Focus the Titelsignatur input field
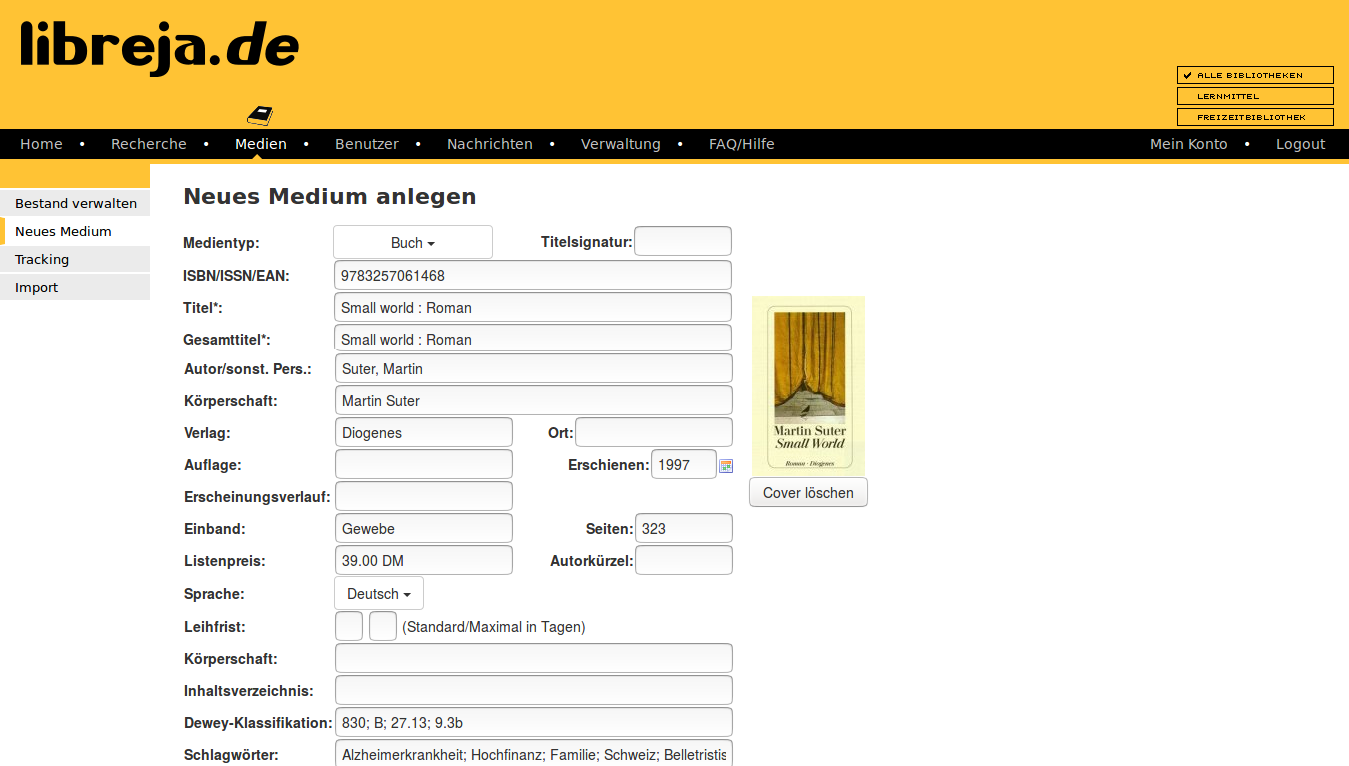Screen dimensions: 1349x766 [682, 242]
